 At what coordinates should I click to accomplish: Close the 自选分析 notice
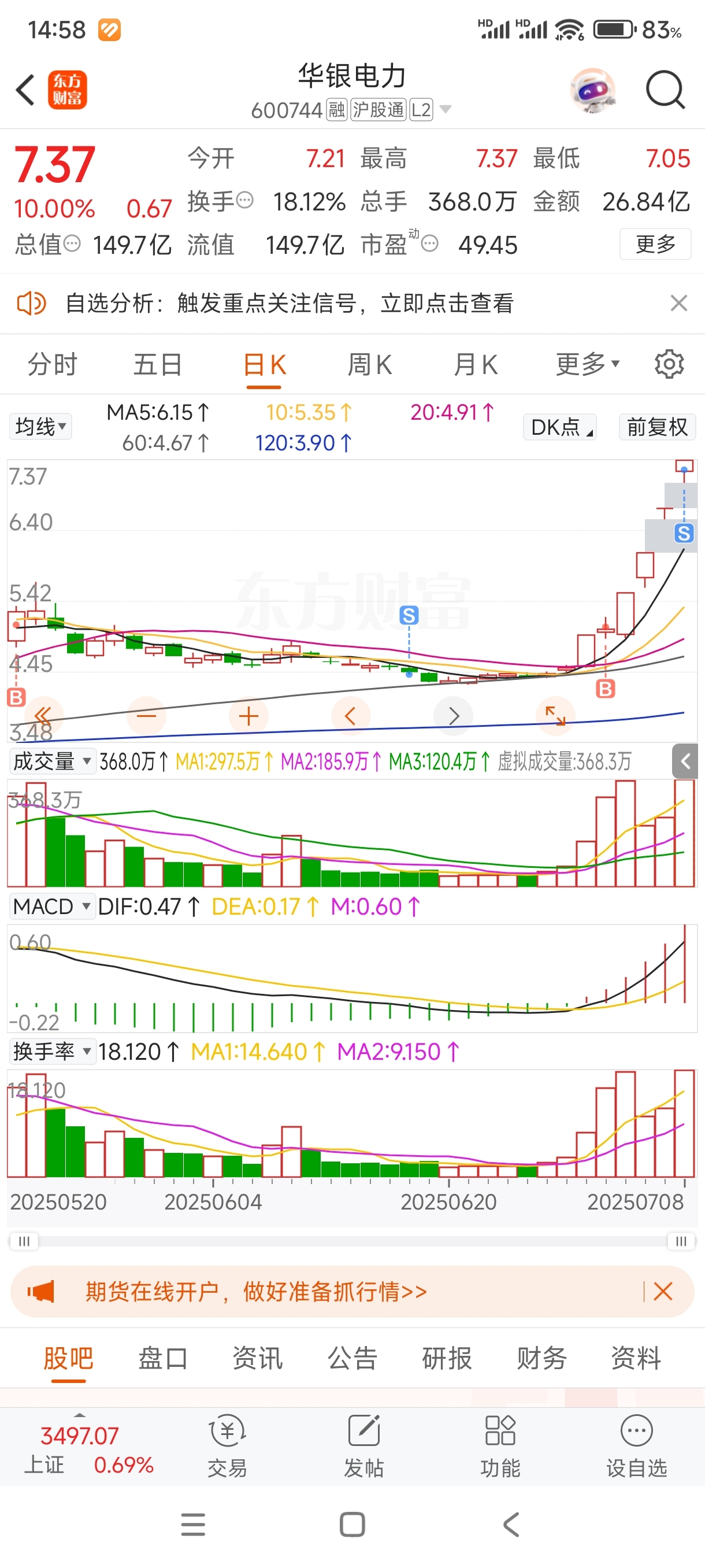click(678, 302)
